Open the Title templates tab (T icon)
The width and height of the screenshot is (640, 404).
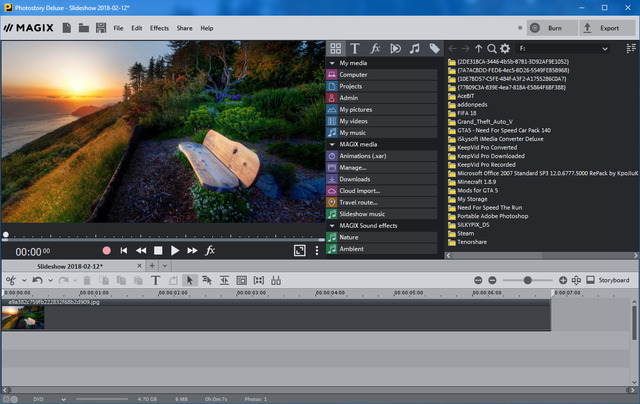[x=356, y=48]
